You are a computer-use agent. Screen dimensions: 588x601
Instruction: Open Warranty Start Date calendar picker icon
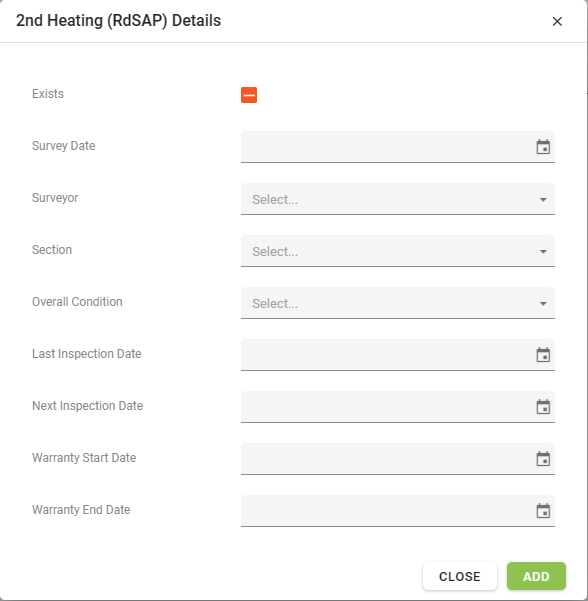pyautogui.click(x=543, y=459)
